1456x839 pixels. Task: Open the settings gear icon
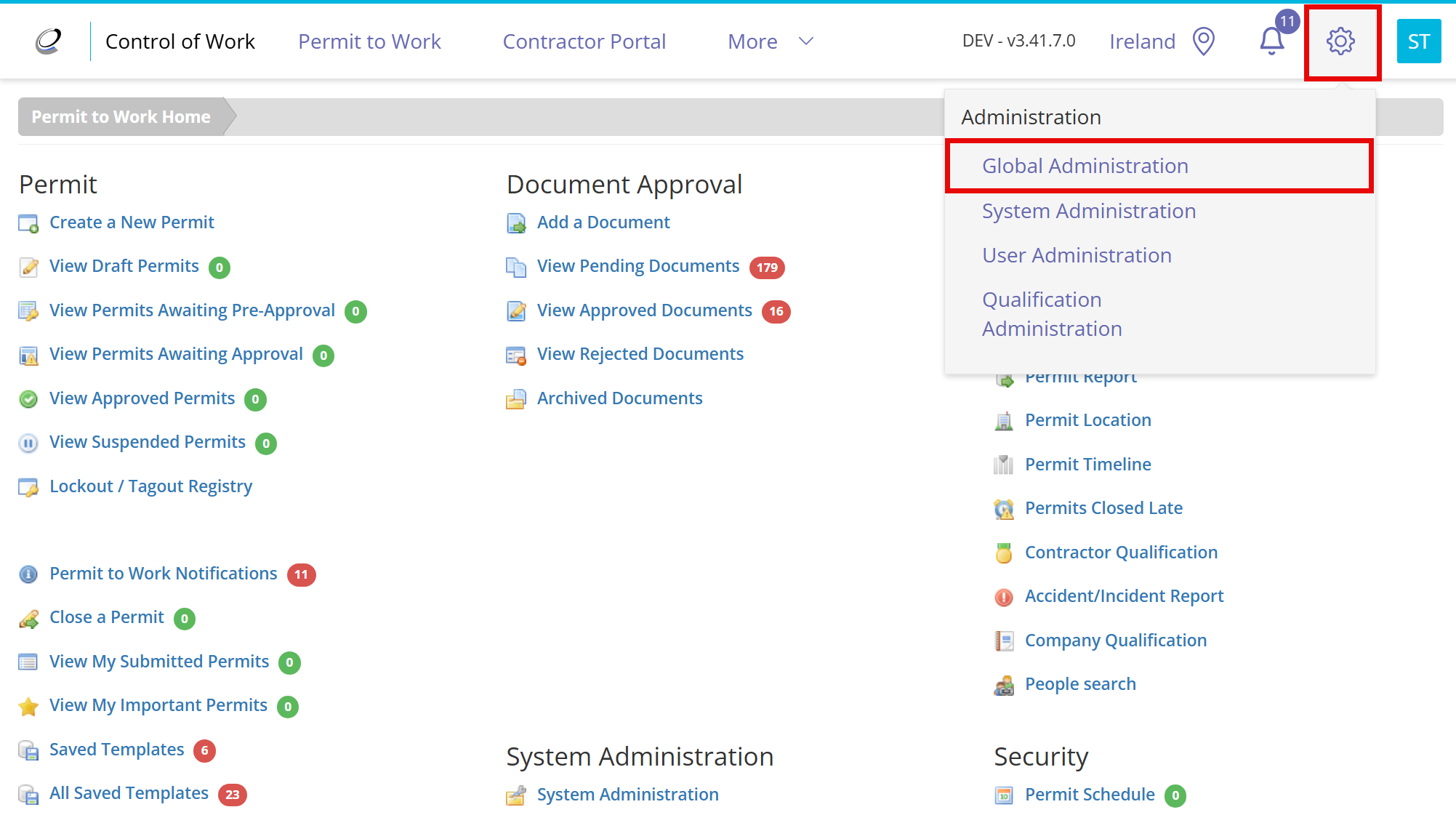pyautogui.click(x=1340, y=41)
